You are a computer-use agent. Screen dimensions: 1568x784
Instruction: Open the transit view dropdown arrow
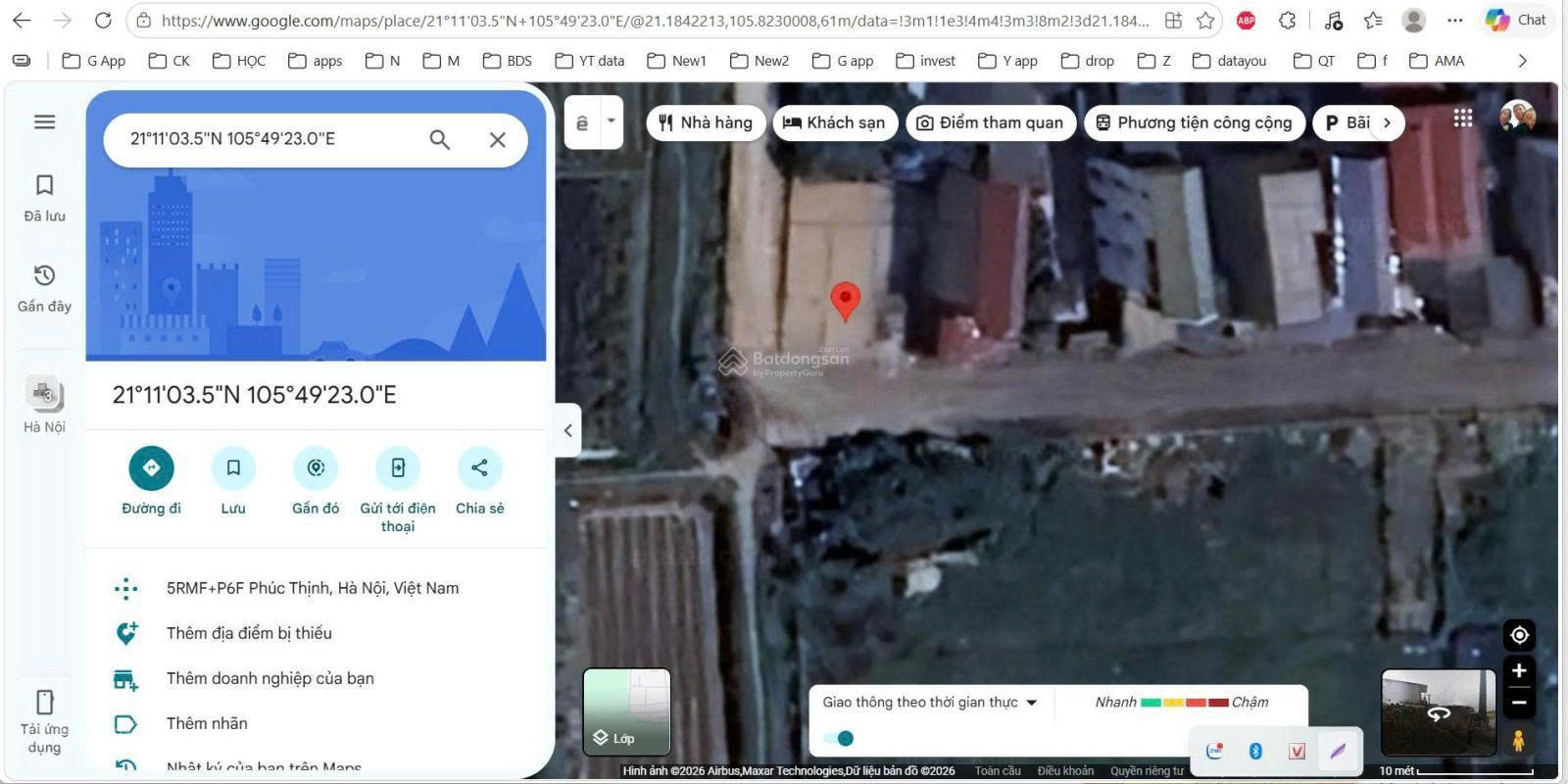[x=611, y=122]
